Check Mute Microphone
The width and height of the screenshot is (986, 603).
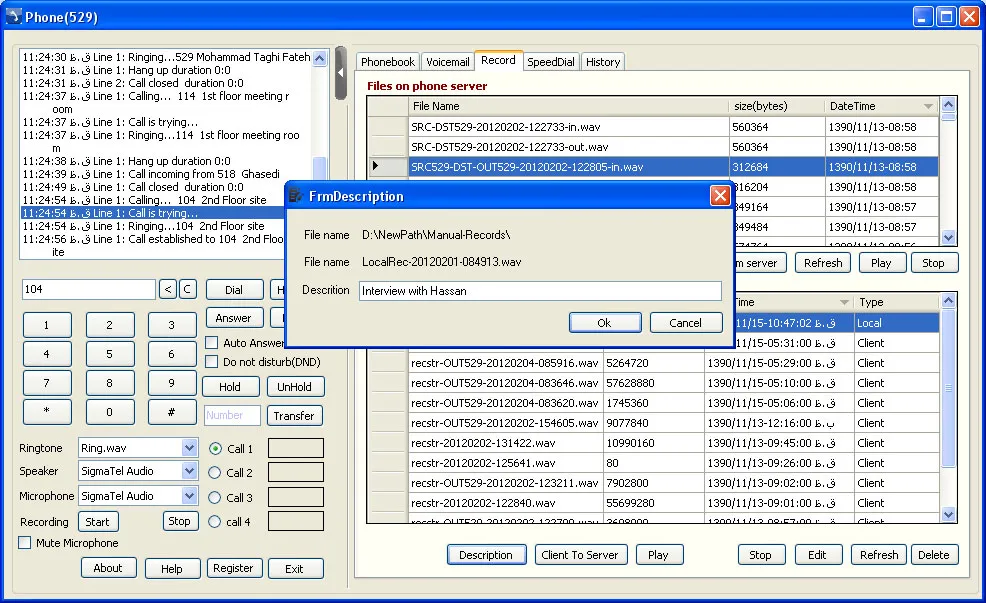25,543
